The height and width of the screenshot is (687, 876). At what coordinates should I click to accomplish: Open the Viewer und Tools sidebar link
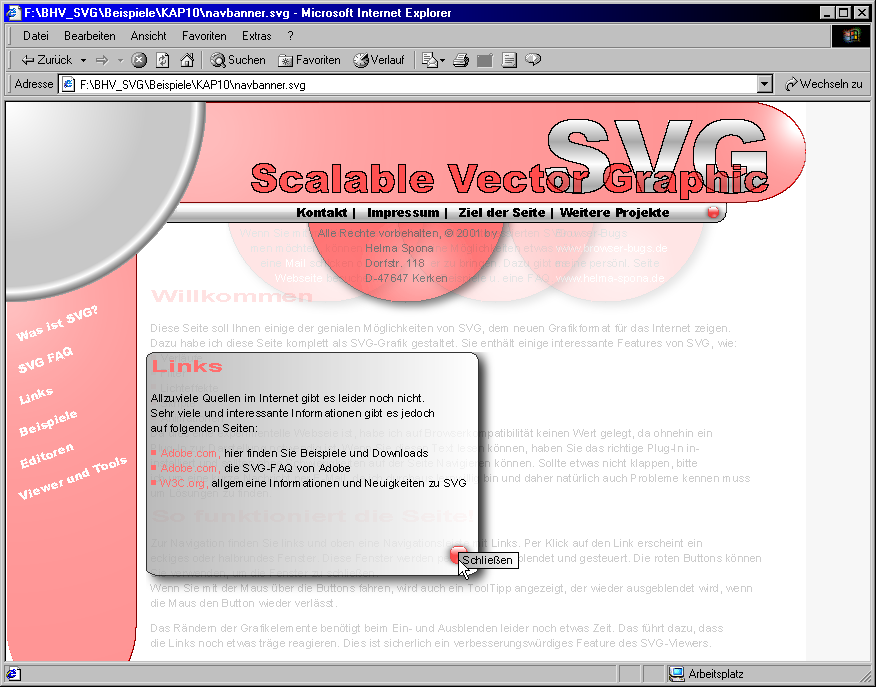click(73, 478)
